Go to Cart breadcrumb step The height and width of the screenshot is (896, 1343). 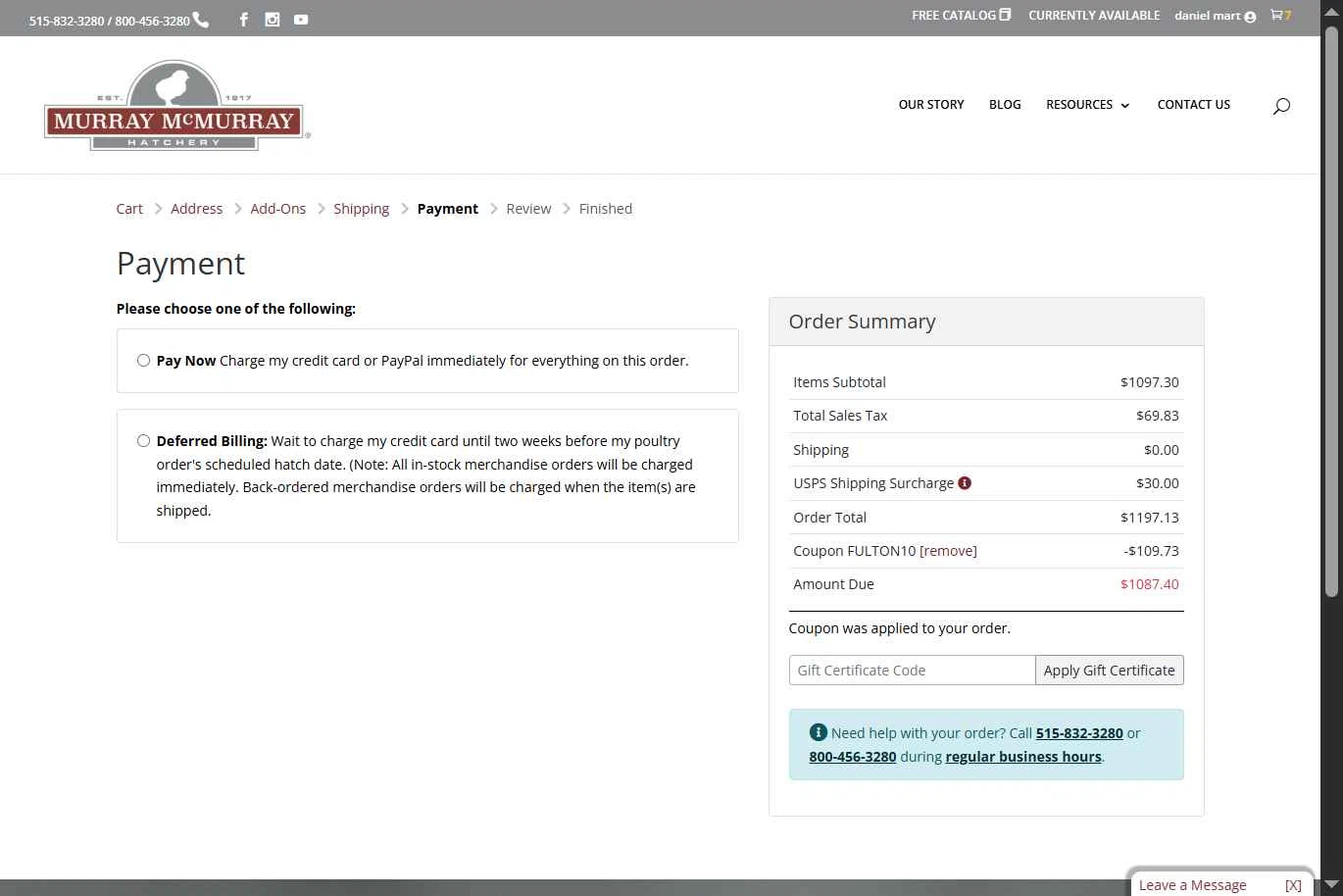tap(129, 209)
